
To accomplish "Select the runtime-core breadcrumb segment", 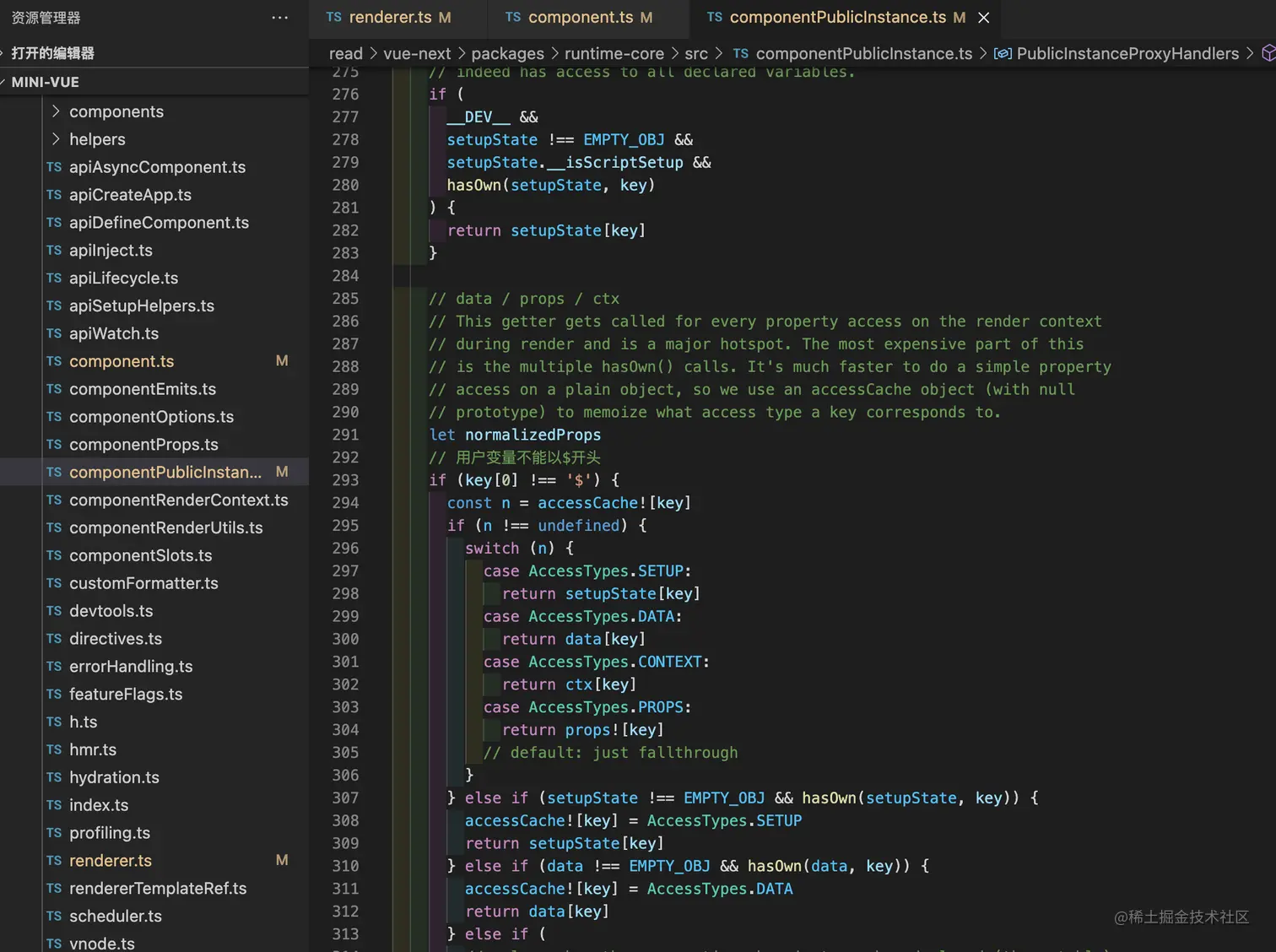I will [614, 54].
